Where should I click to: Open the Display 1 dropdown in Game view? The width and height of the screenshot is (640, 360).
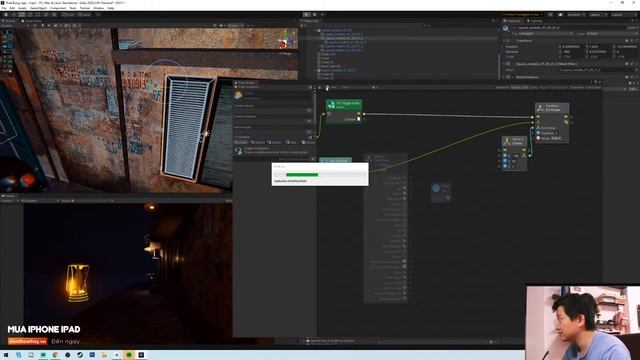pyautogui.click(x=9, y=201)
